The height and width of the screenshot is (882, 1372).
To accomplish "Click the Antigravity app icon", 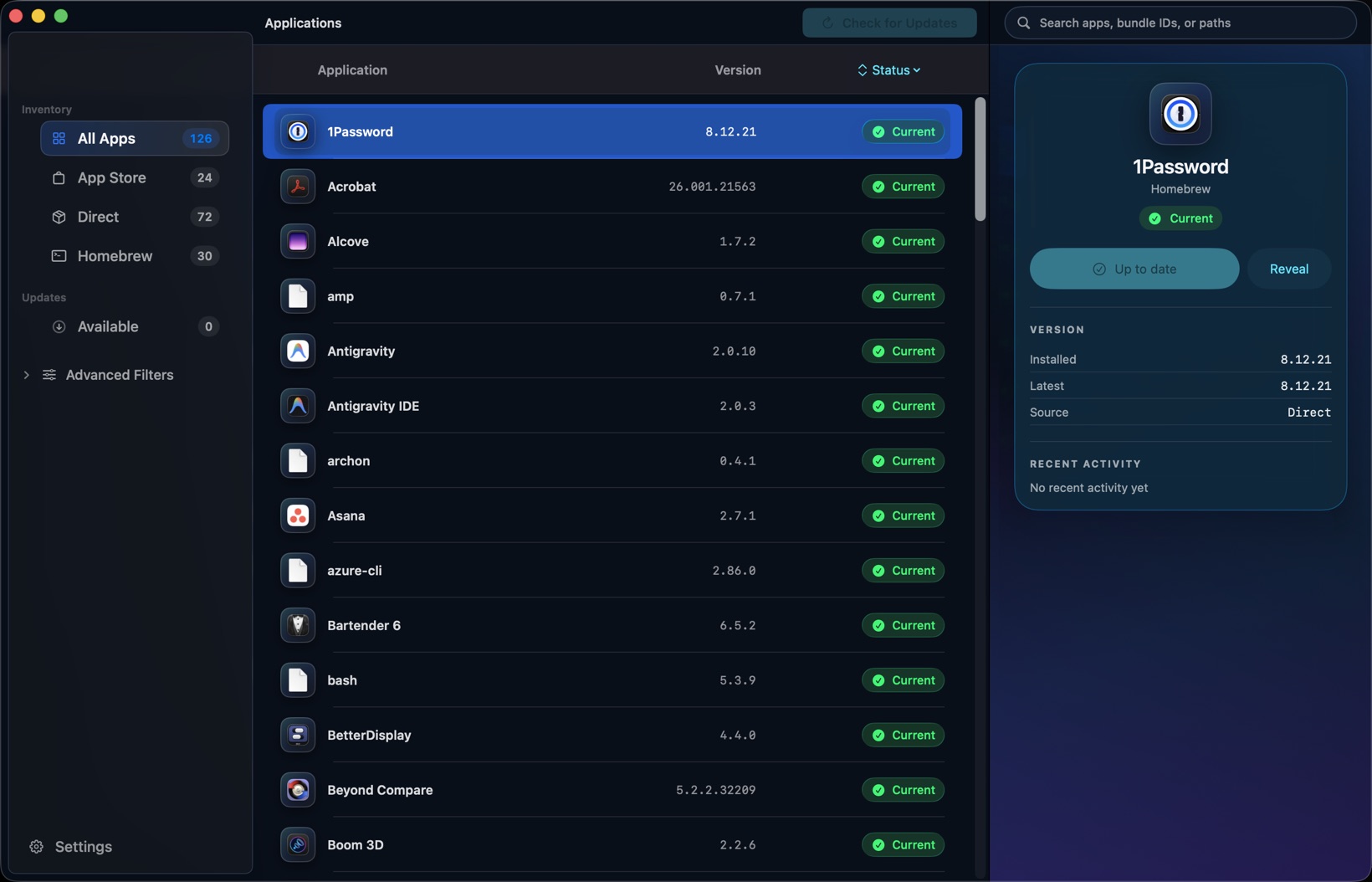I will click(x=298, y=351).
